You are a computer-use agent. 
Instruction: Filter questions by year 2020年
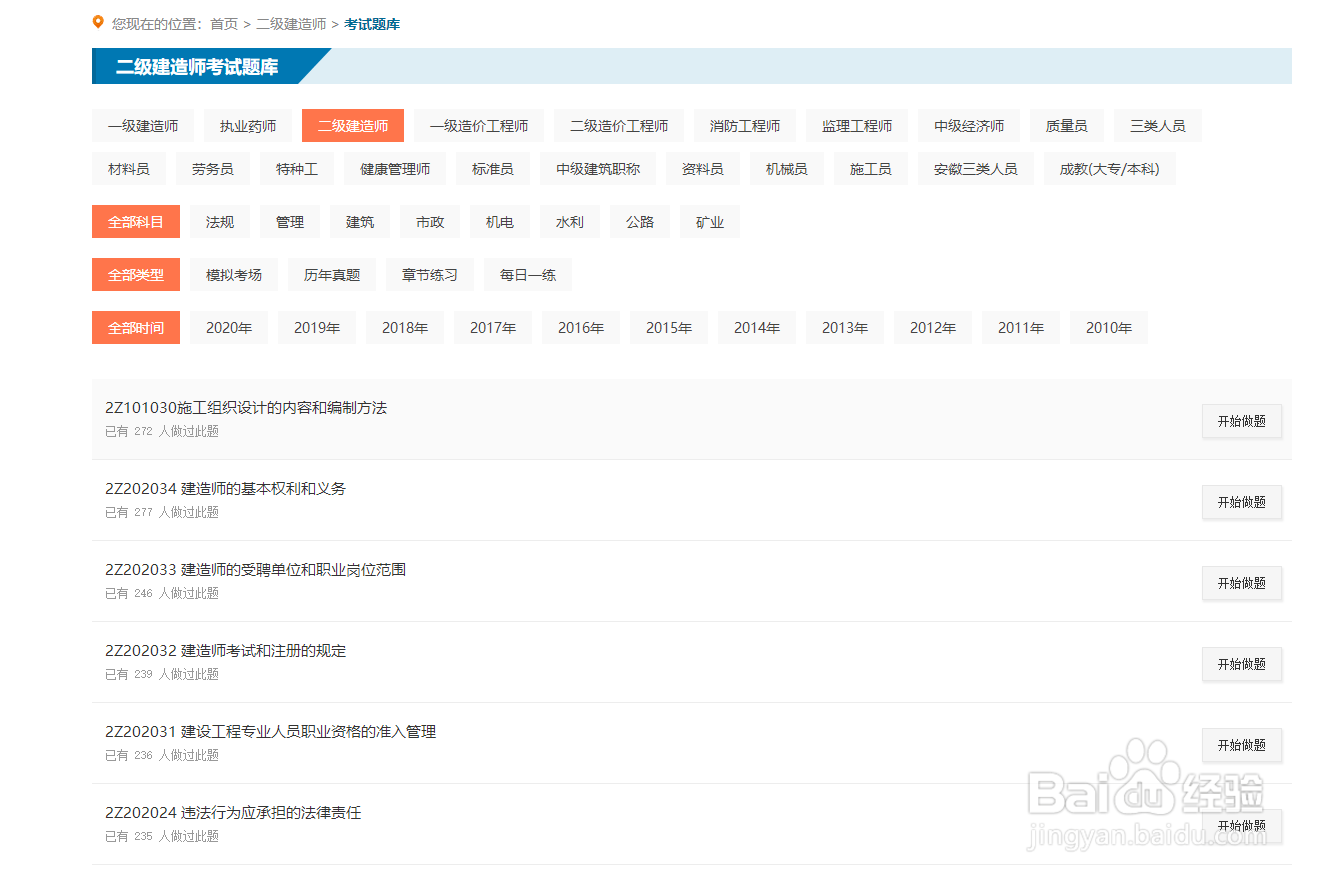tap(228, 327)
